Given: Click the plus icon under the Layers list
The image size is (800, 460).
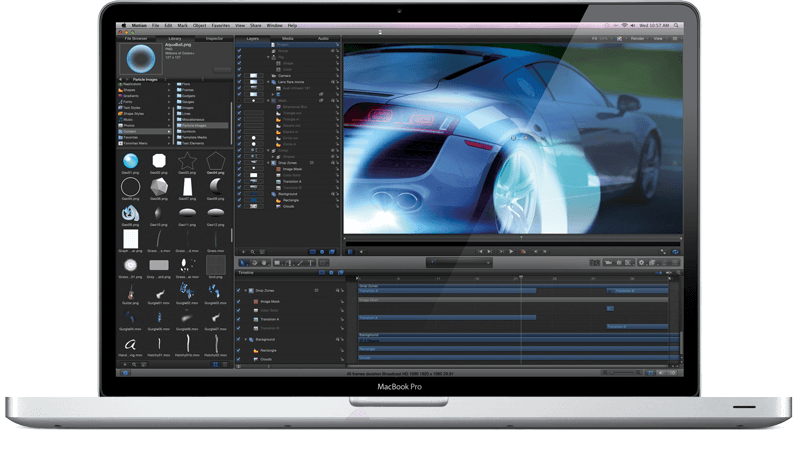Looking at the screenshot, I should tap(243, 252).
